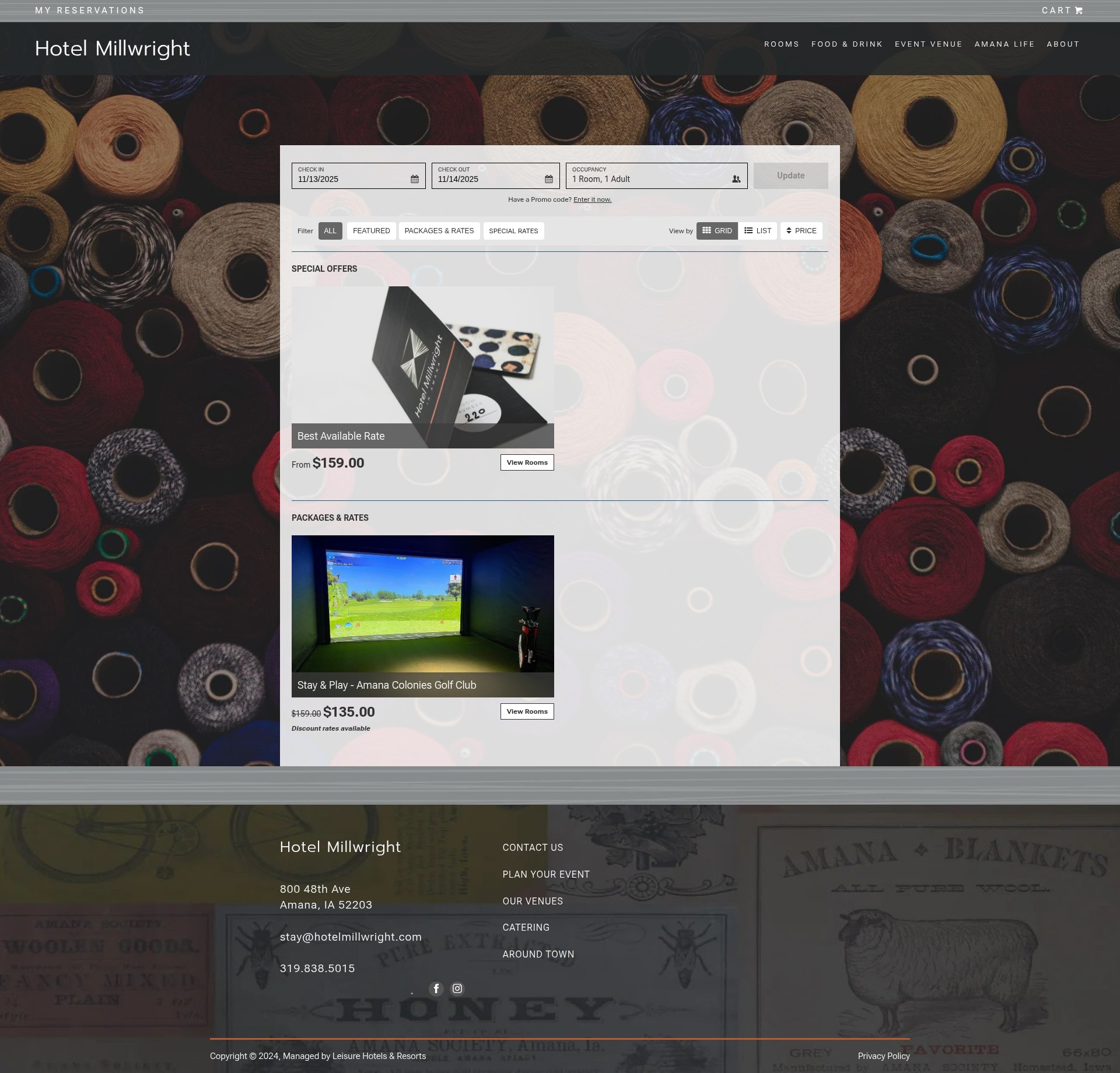Select the Check Out date field
Image resolution: width=1120 pixels, height=1073 pixels.
point(496,176)
